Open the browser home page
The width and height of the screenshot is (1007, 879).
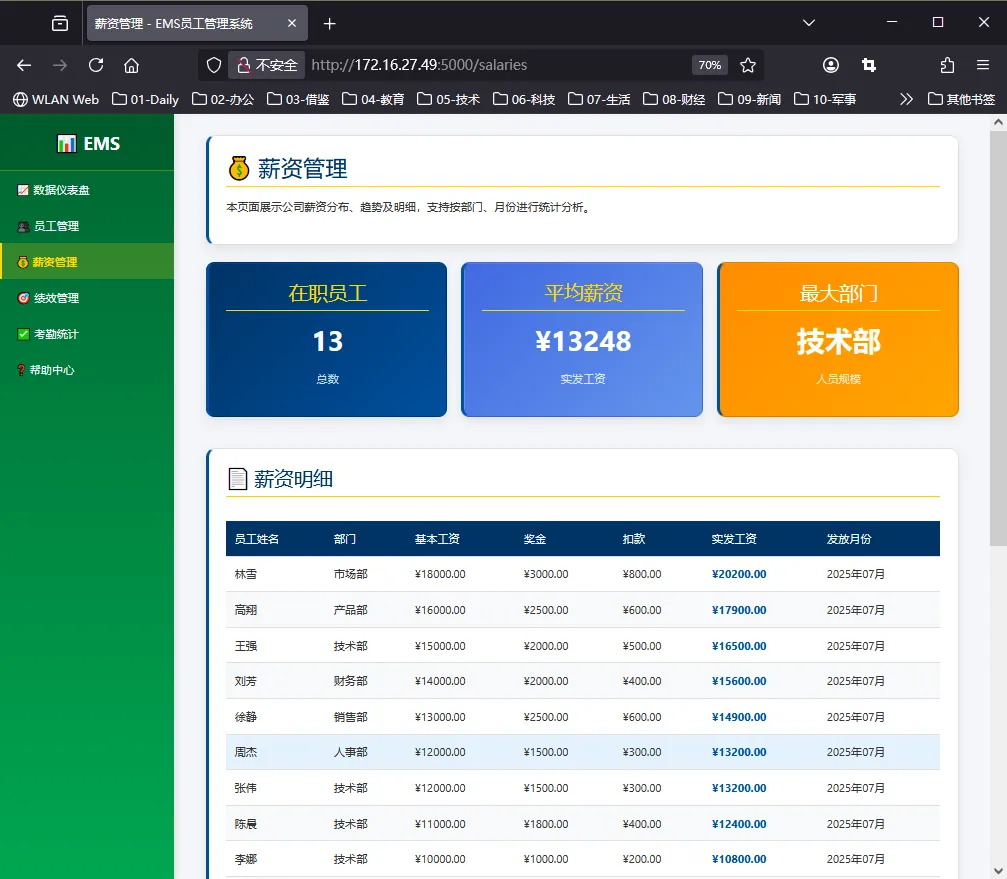pyautogui.click(x=132, y=65)
